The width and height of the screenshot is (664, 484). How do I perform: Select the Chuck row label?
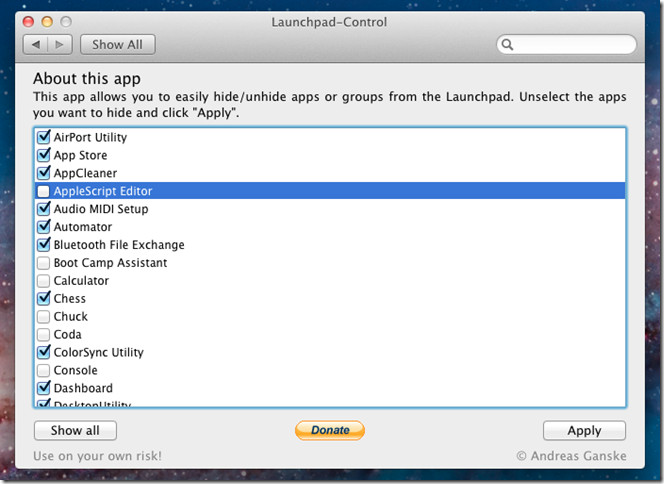(x=71, y=316)
